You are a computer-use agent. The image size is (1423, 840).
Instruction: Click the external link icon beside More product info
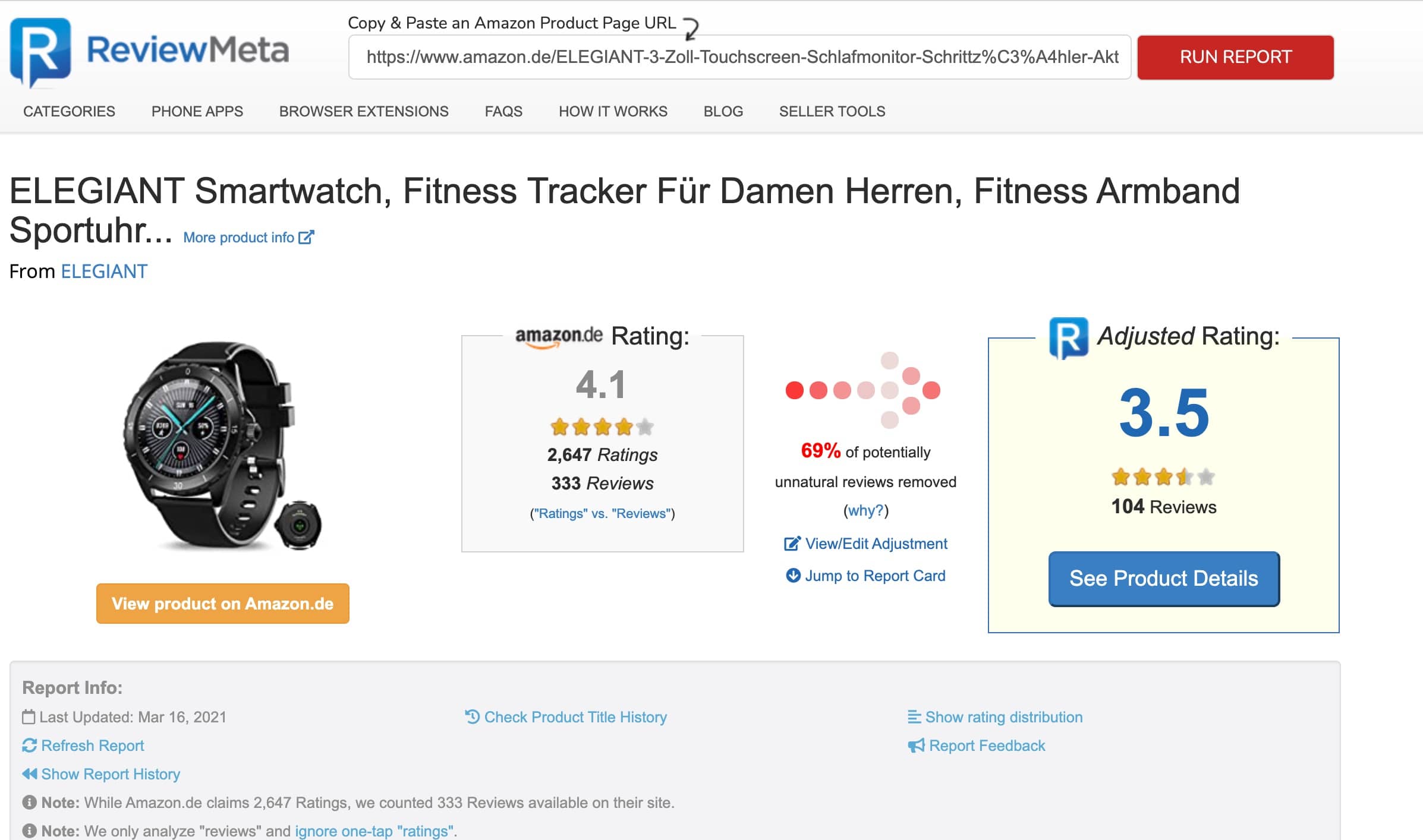click(x=306, y=238)
